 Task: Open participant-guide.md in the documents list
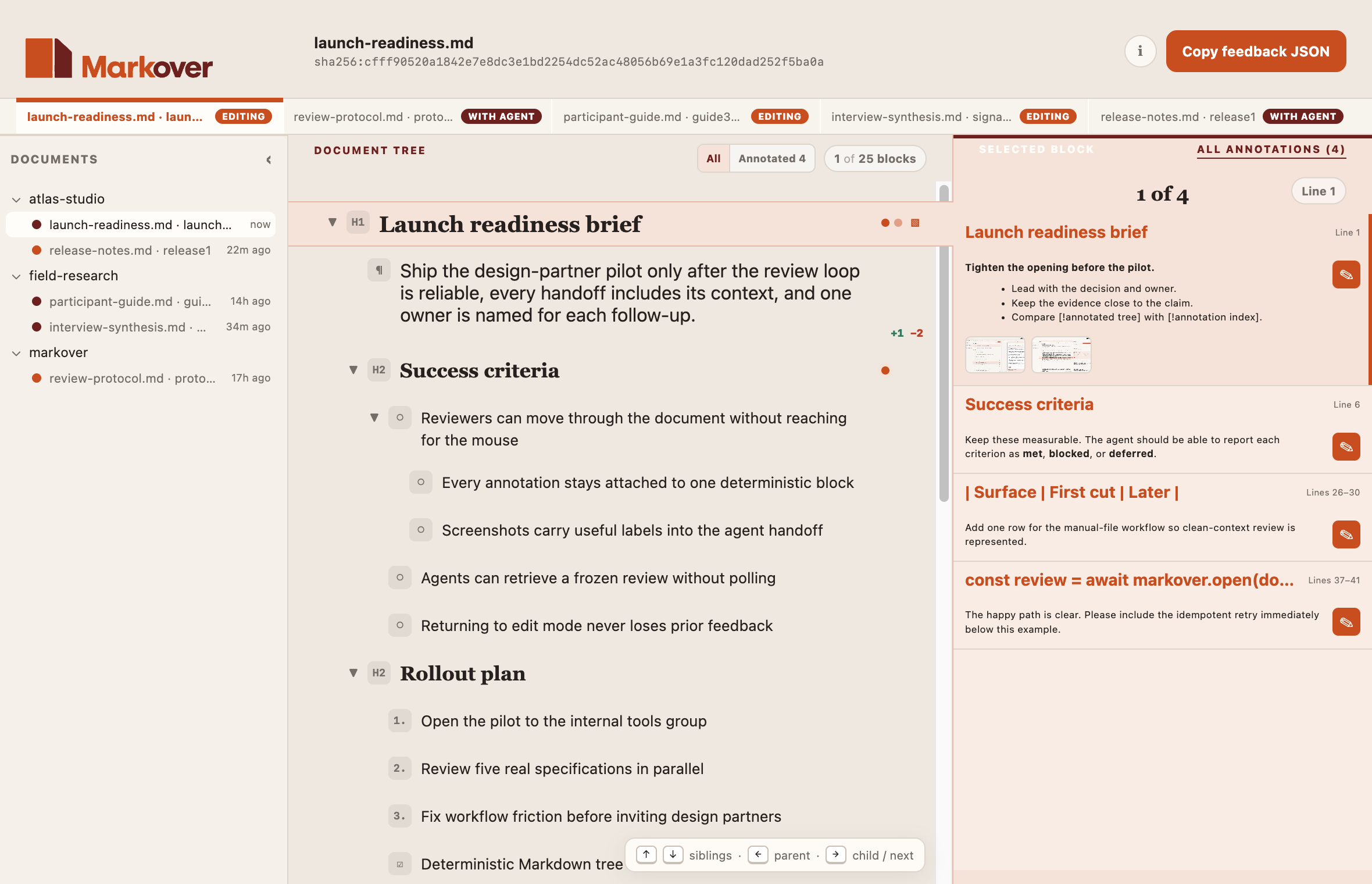(141, 301)
